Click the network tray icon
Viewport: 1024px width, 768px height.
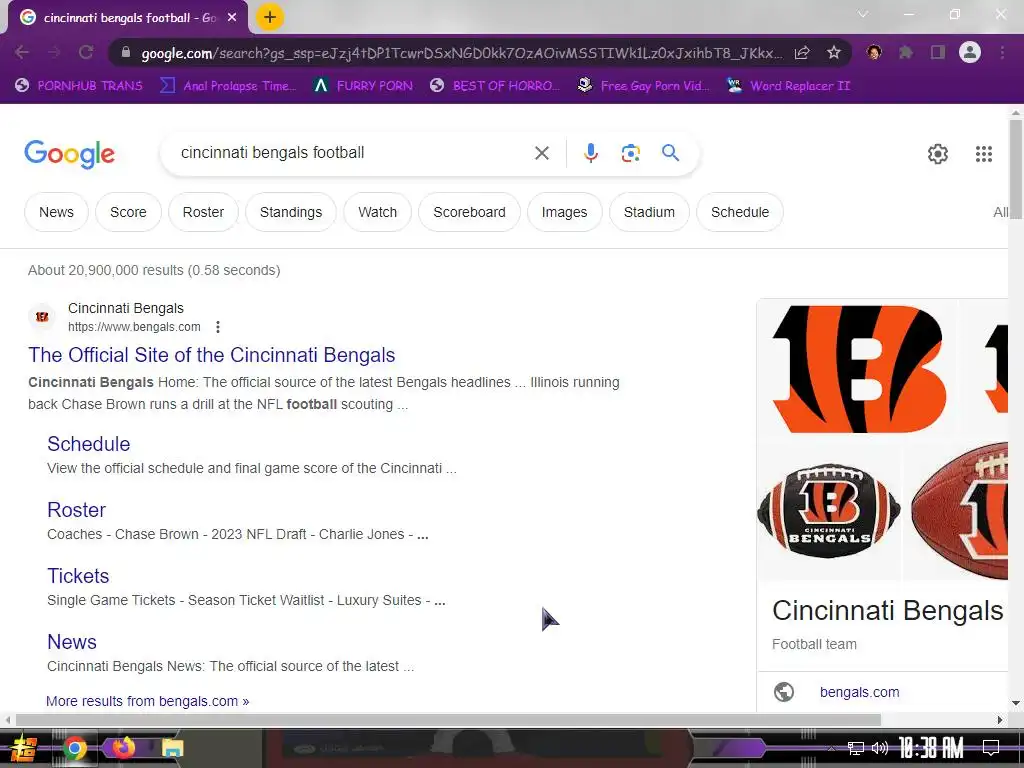[855, 748]
